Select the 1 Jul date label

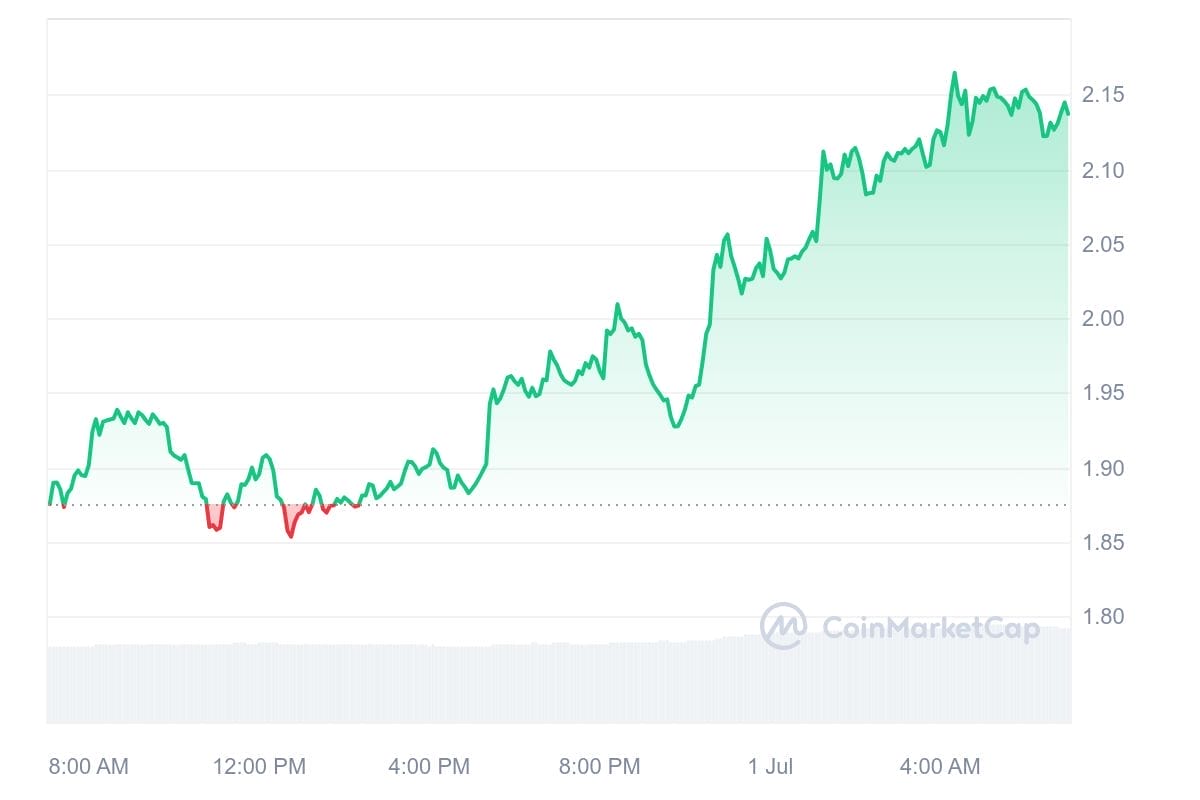click(770, 767)
